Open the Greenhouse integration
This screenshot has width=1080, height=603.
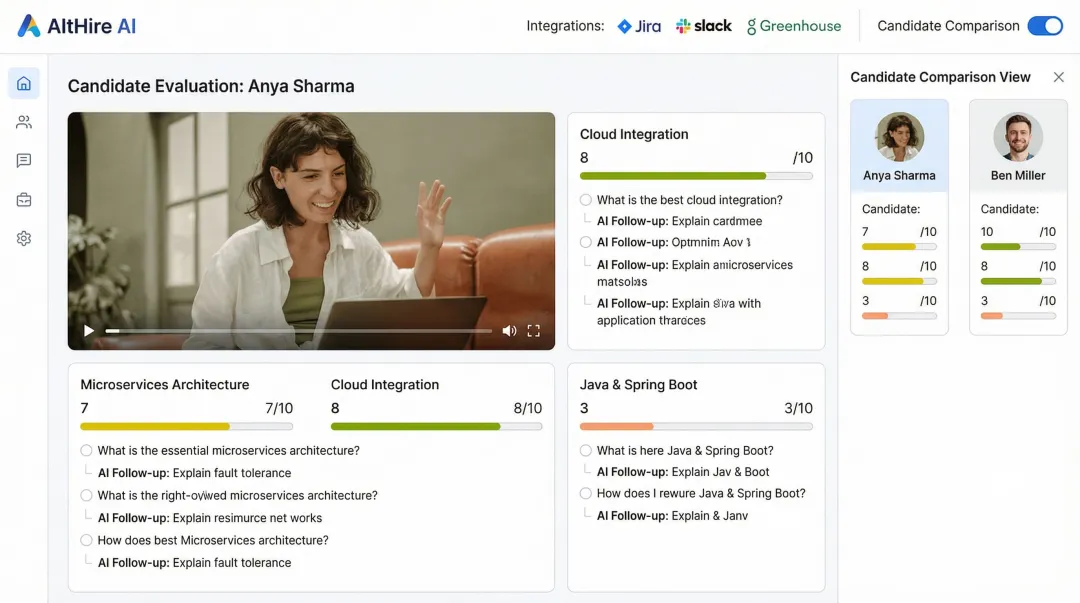tap(794, 26)
